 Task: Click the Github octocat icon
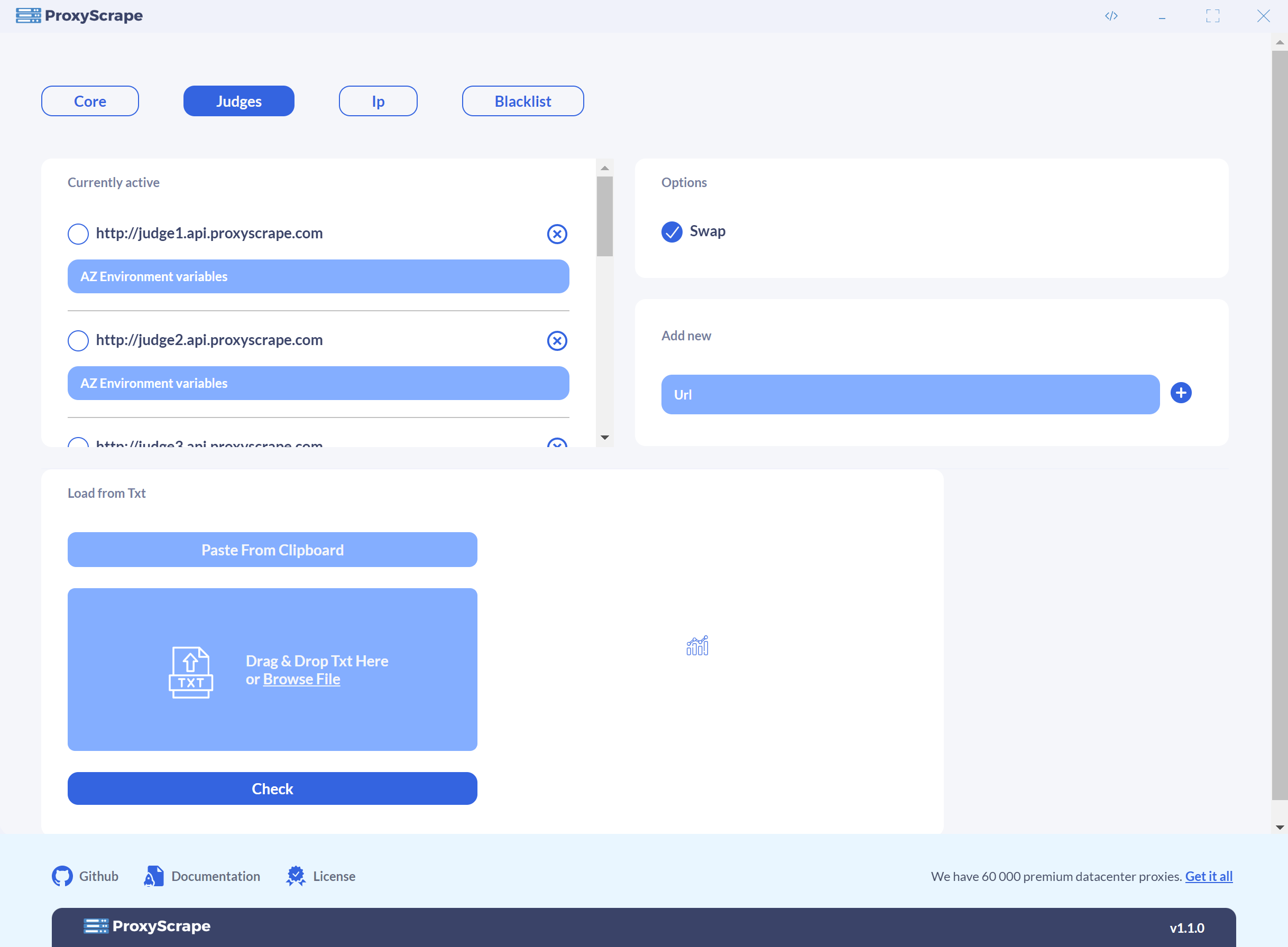tap(62, 876)
